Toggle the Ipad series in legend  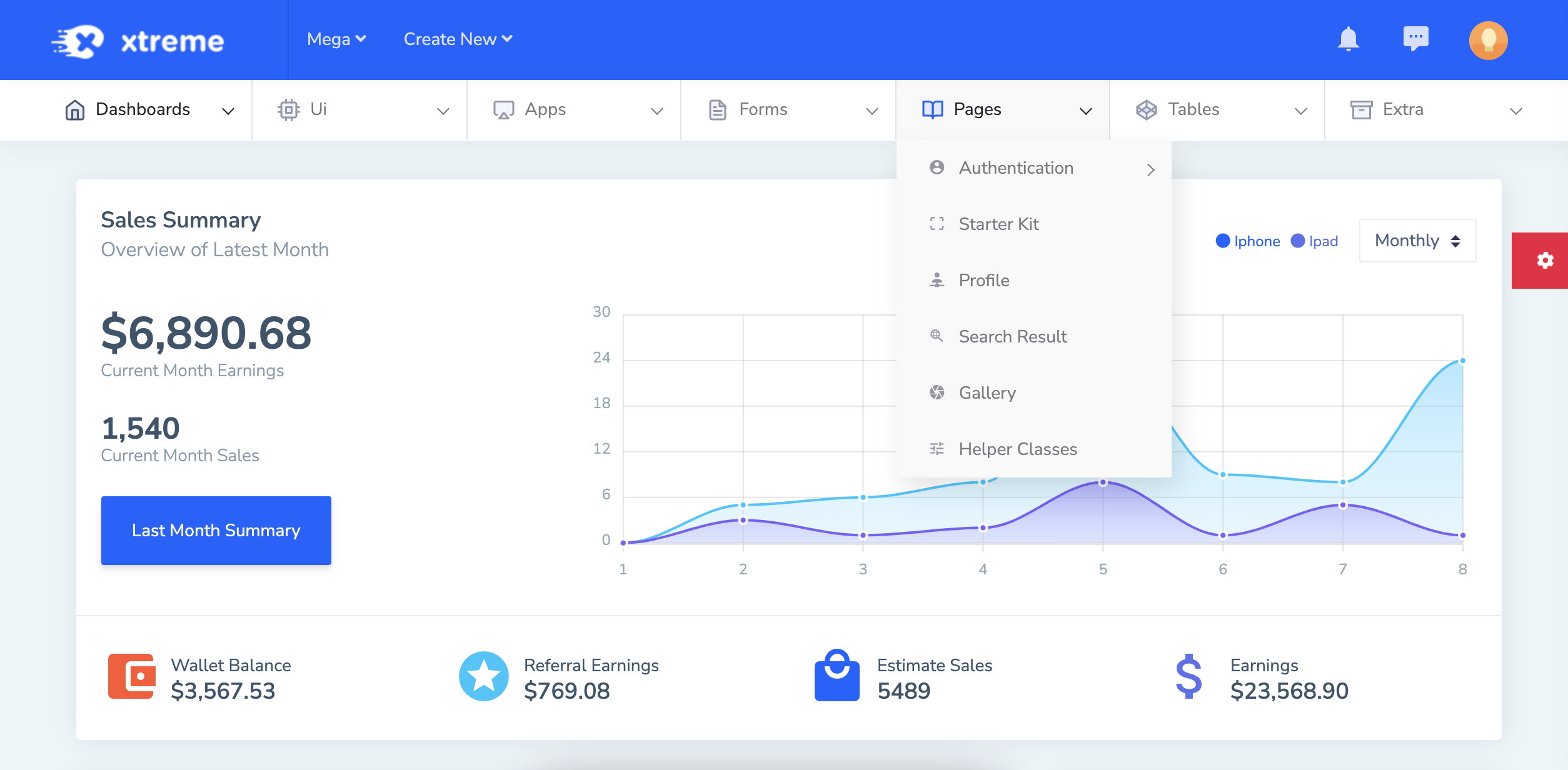click(1315, 241)
